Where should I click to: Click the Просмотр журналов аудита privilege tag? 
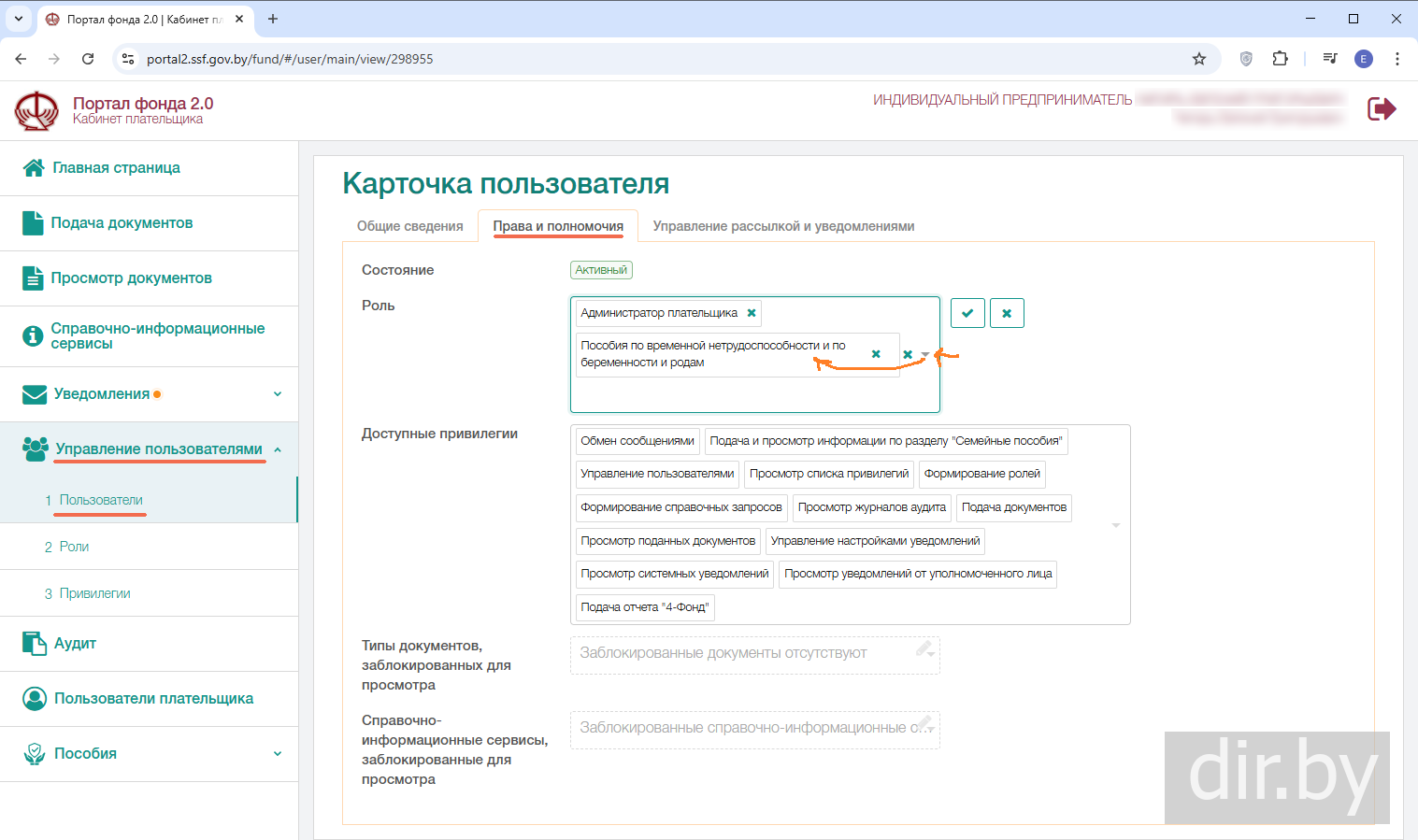click(872, 507)
